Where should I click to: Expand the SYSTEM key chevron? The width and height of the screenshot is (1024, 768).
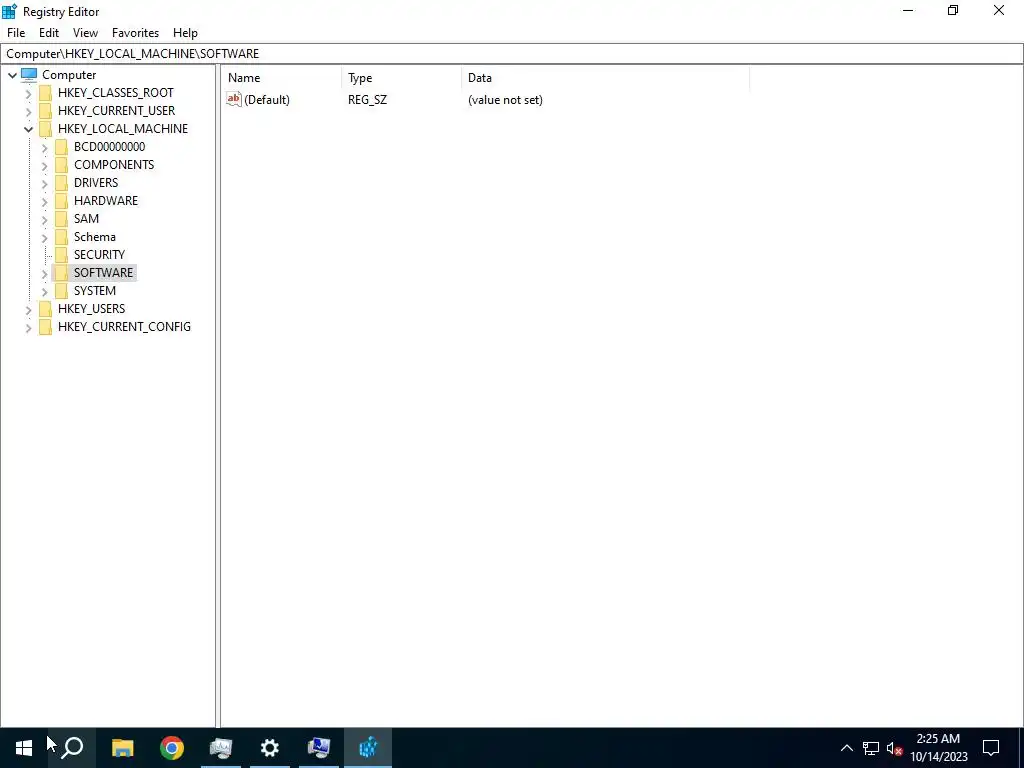pos(44,291)
